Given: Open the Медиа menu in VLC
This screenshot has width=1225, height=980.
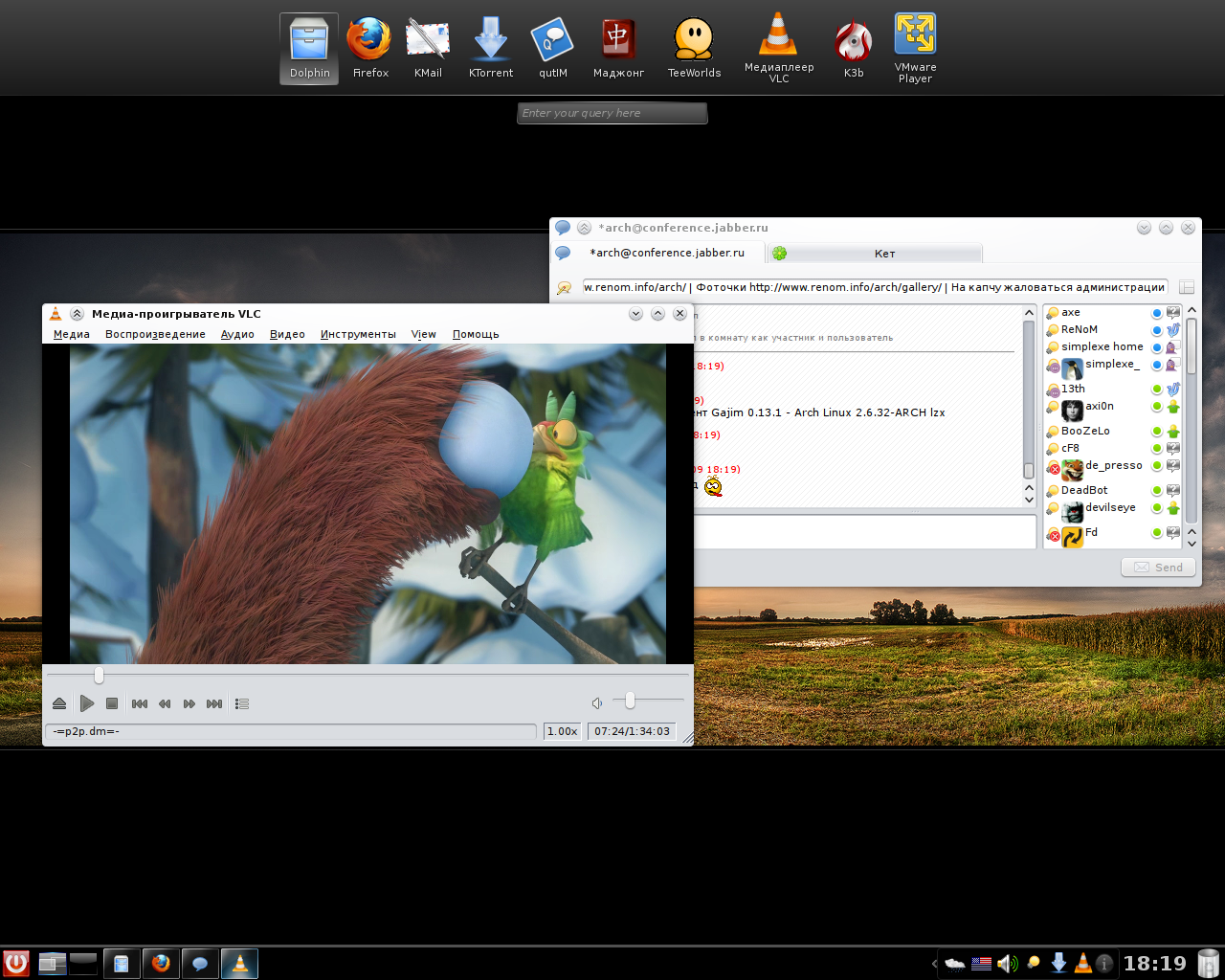Looking at the screenshot, I should pyautogui.click(x=72, y=334).
